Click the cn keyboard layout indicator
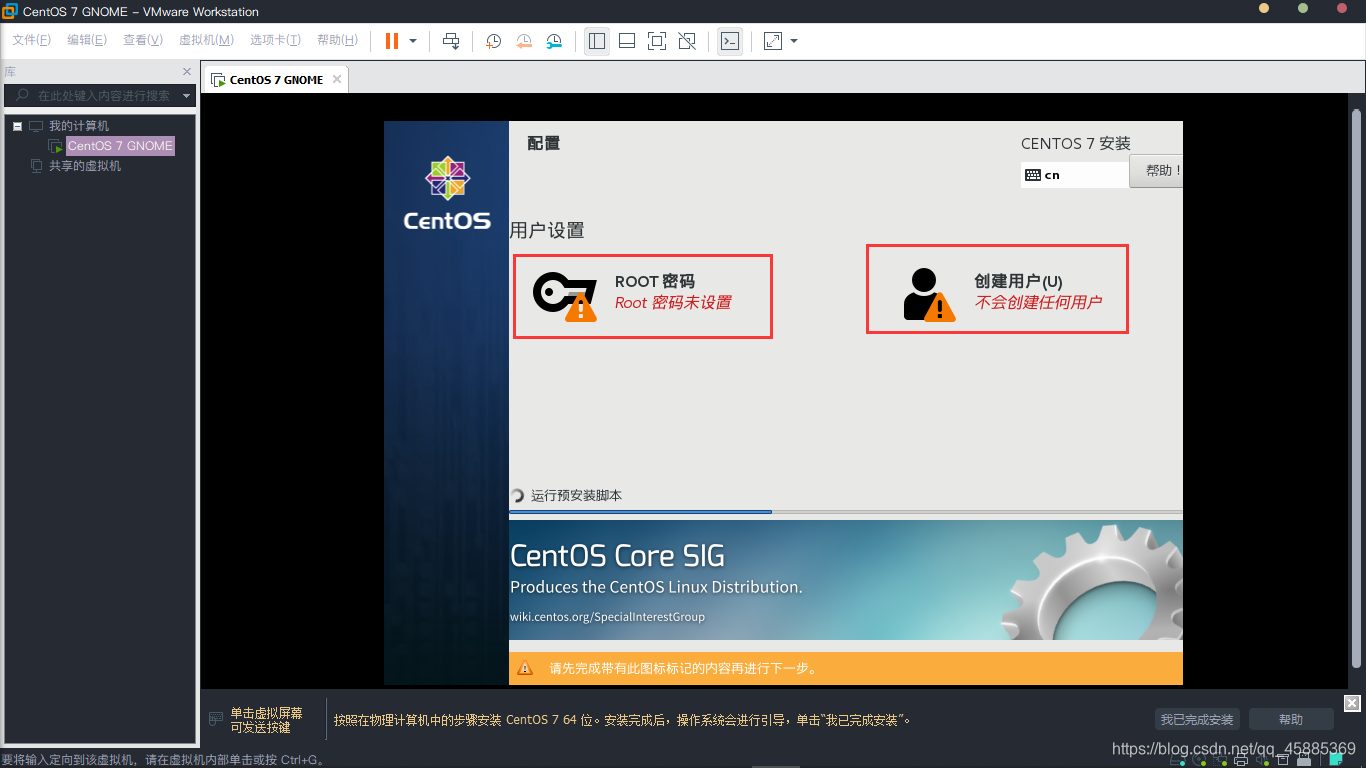This screenshot has width=1366, height=768. tap(1075, 175)
